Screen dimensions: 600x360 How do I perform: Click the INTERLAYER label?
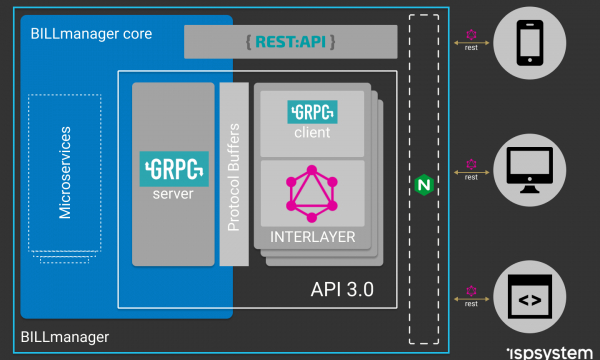coord(313,237)
